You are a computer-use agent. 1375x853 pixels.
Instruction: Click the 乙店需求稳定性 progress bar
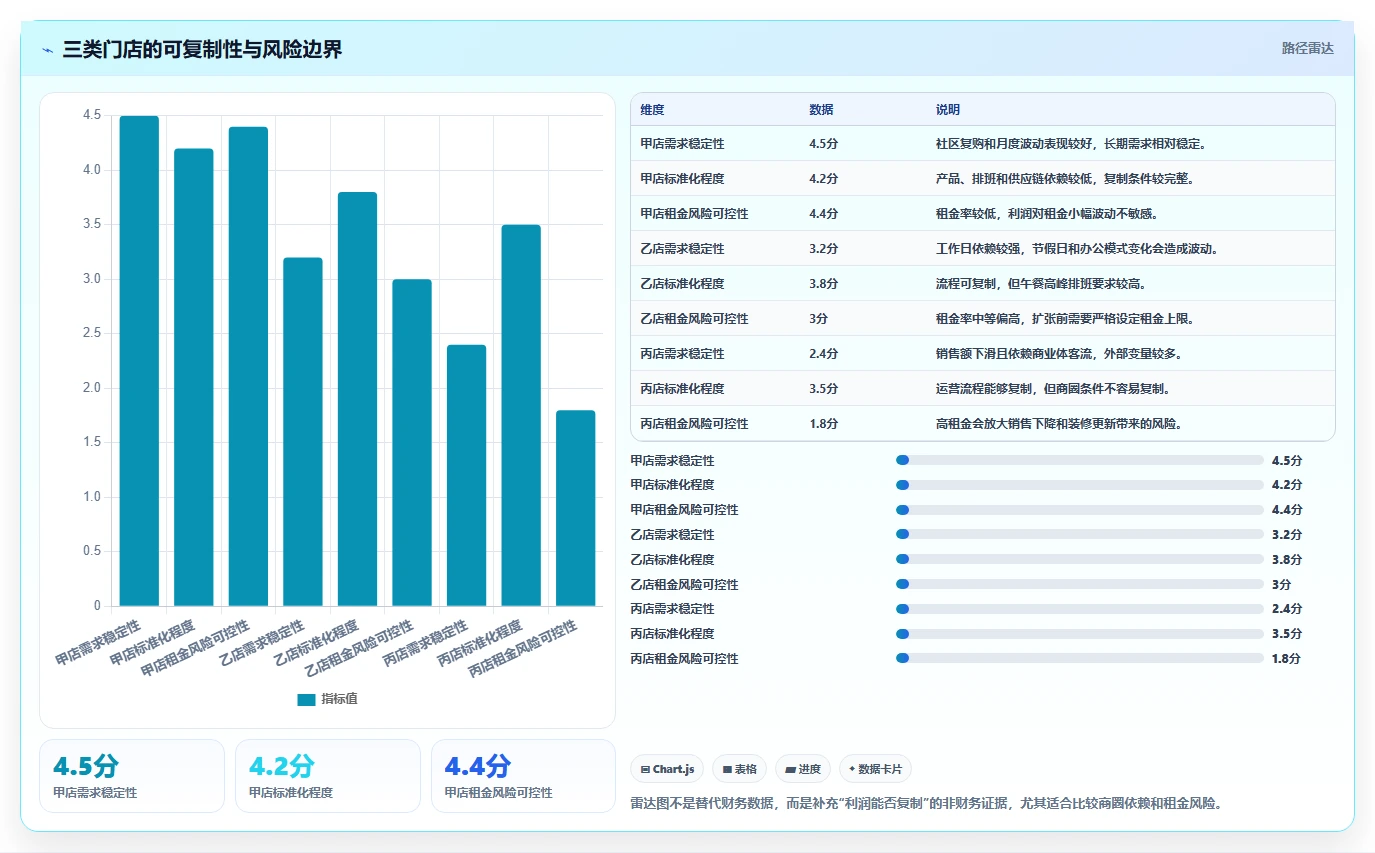tap(1080, 535)
